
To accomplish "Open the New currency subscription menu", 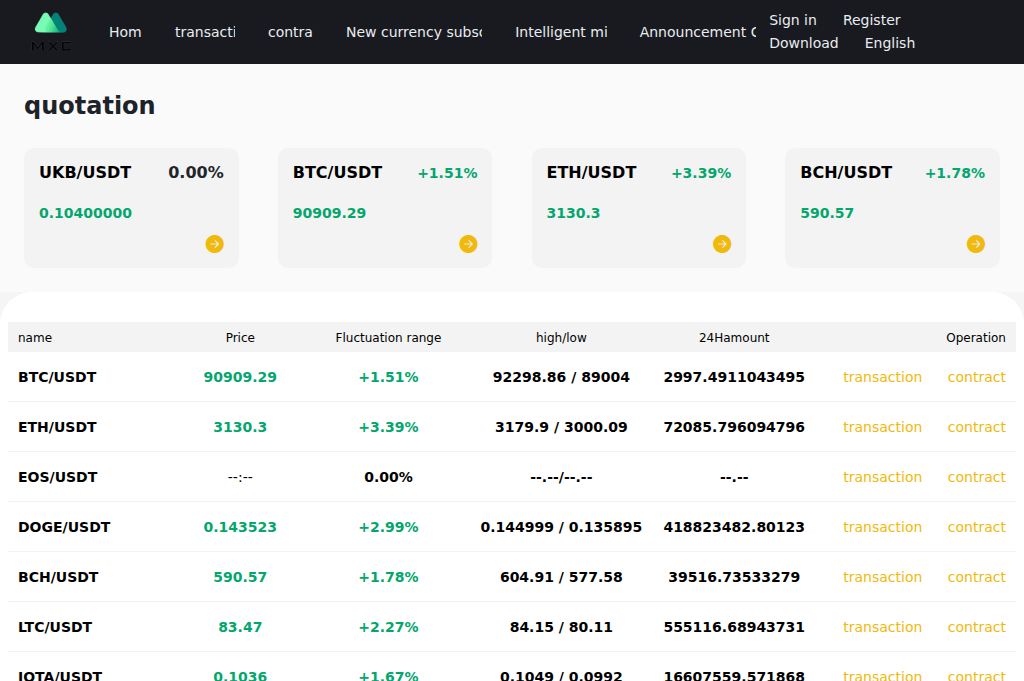I will (414, 31).
